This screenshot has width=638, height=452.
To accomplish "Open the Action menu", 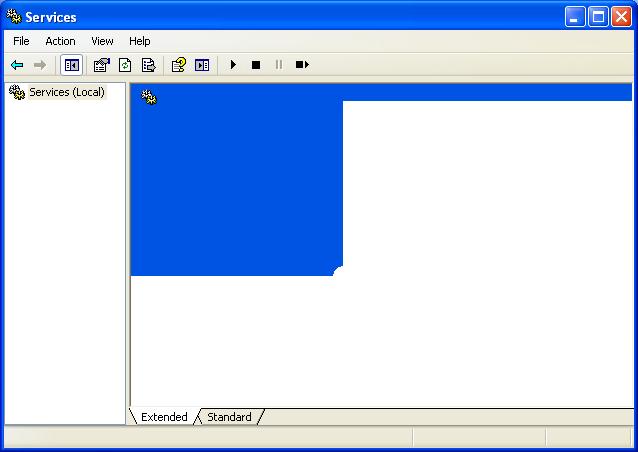I will pyautogui.click(x=60, y=41).
